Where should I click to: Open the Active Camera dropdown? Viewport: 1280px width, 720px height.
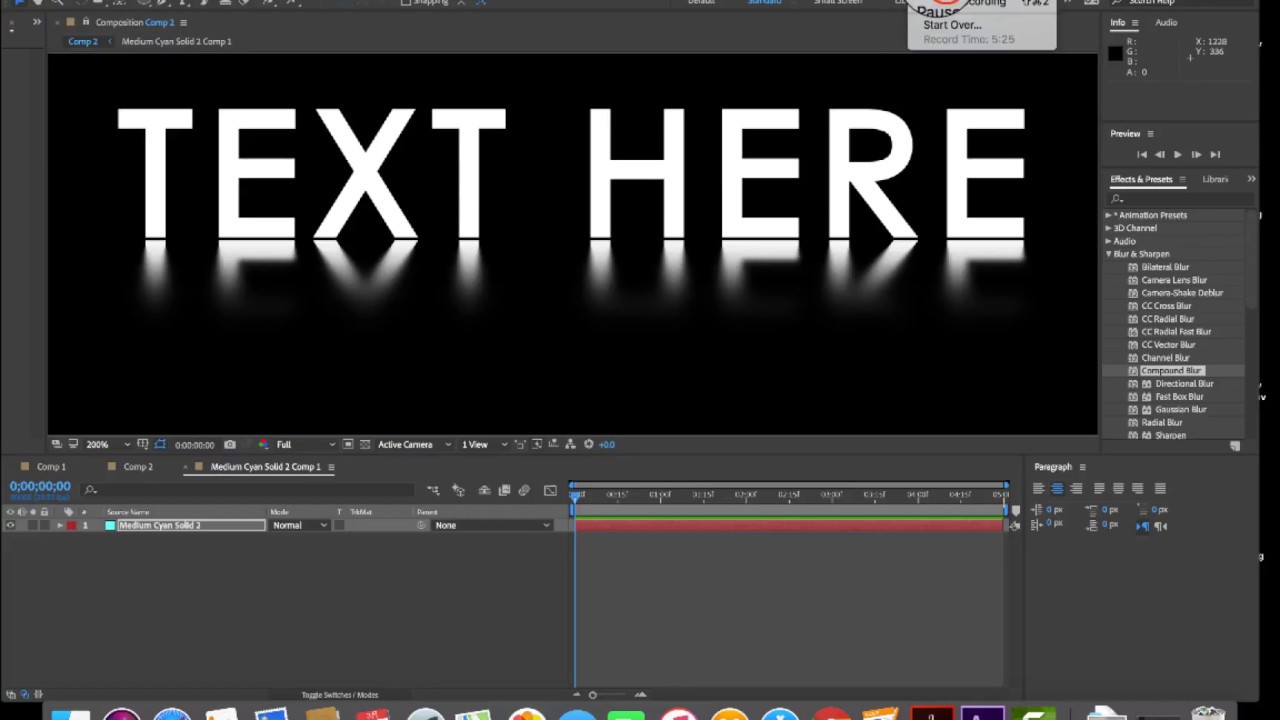(414, 444)
